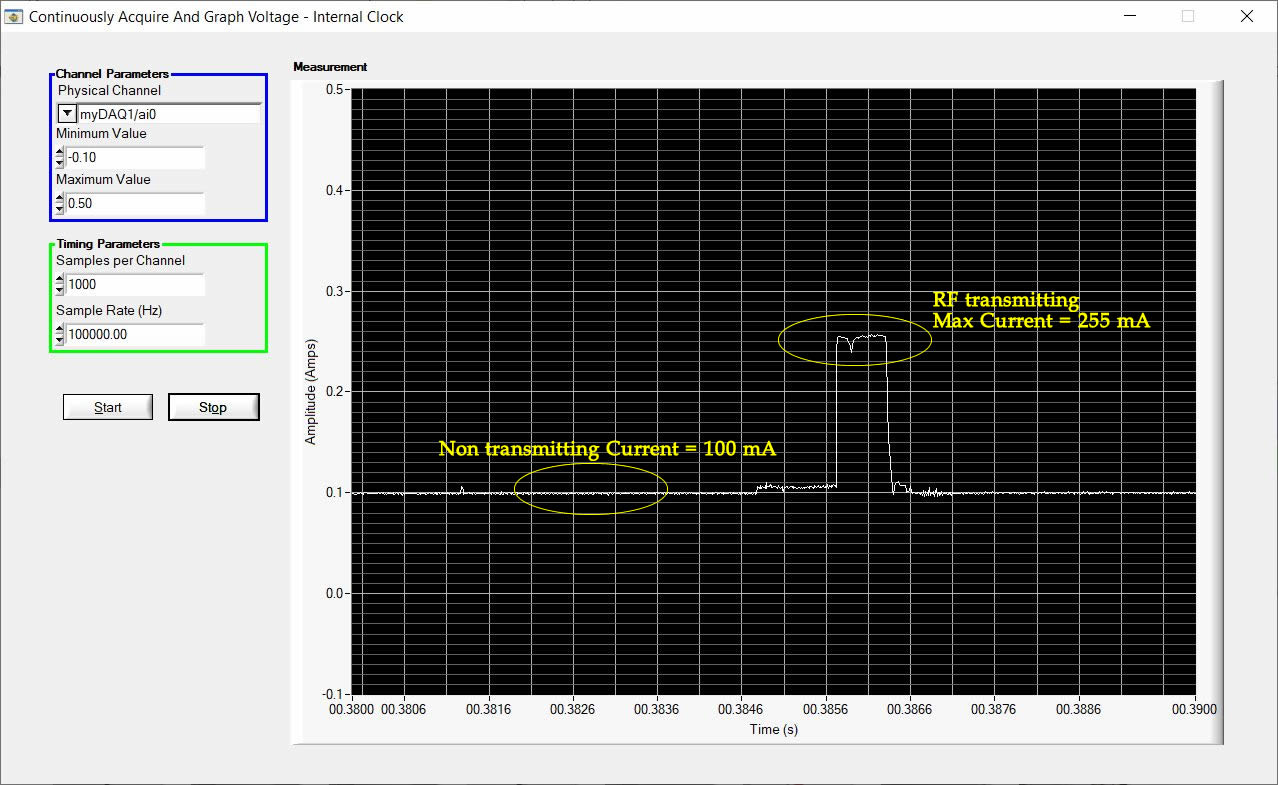Edit the Samples per Channel field showing 1000
This screenshot has width=1278, height=785.
pyautogui.click(x=135, y=284)
